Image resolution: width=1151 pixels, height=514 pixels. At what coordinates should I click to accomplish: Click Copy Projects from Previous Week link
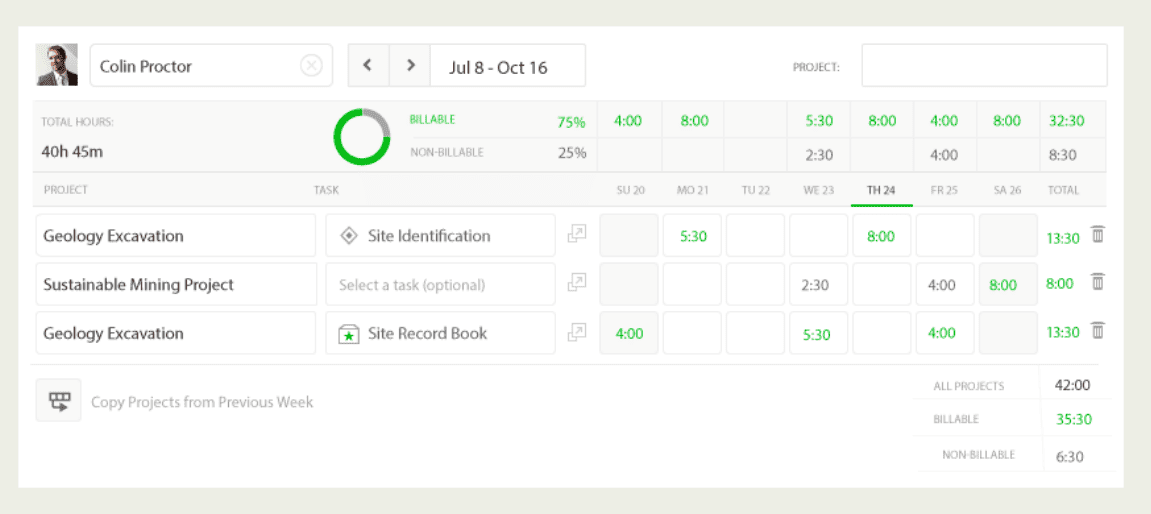(202, 402)
